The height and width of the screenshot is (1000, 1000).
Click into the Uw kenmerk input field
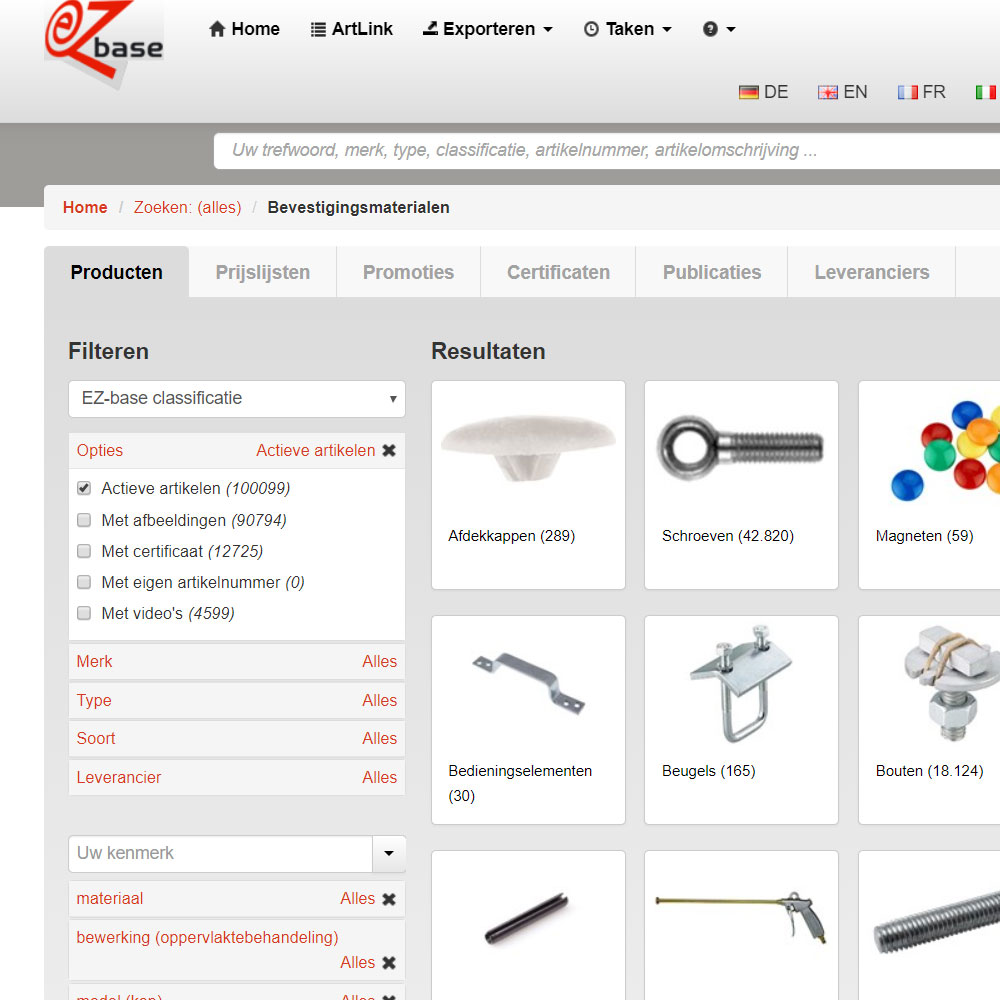point(221,853)
